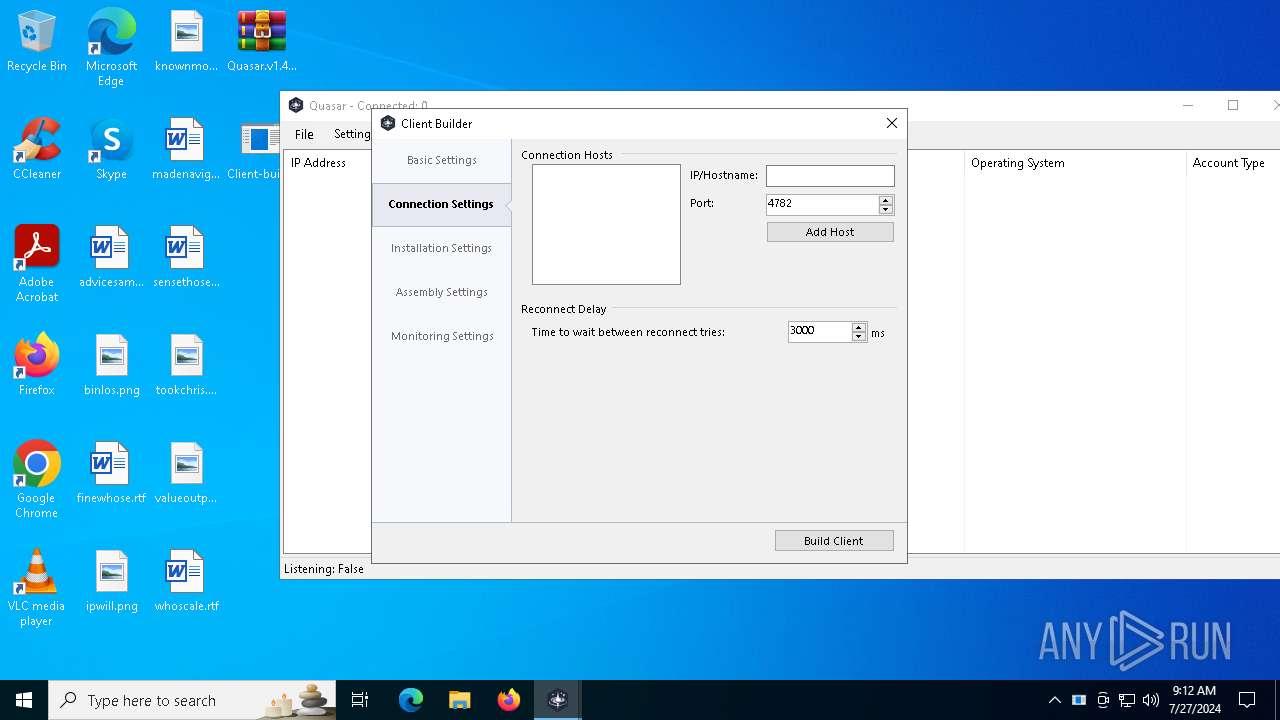Switch to the Installation Settings tab

[441, 248]
